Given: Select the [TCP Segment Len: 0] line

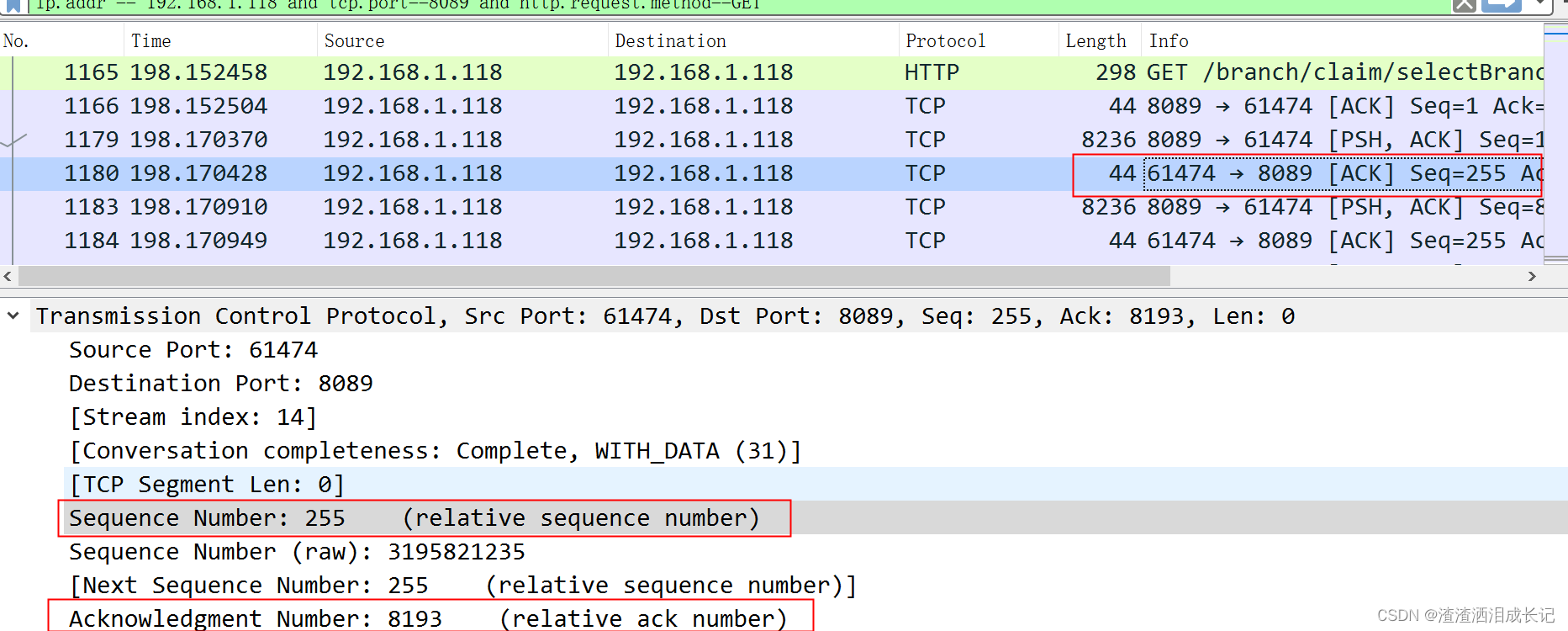Looking at the screenshot, I should 207,485.
